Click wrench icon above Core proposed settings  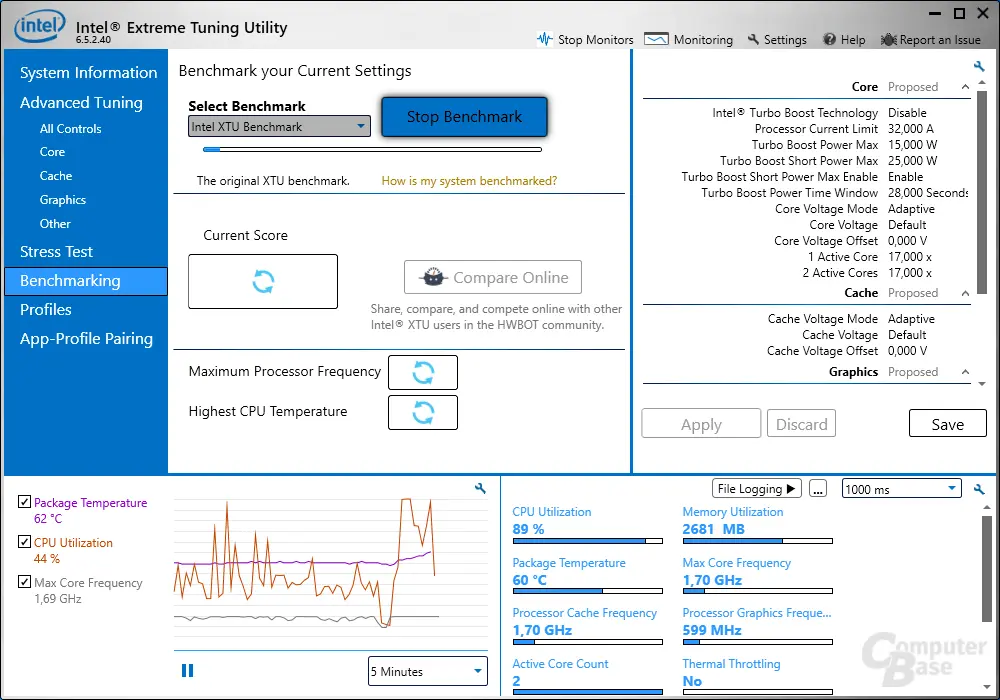pos(979,66)
